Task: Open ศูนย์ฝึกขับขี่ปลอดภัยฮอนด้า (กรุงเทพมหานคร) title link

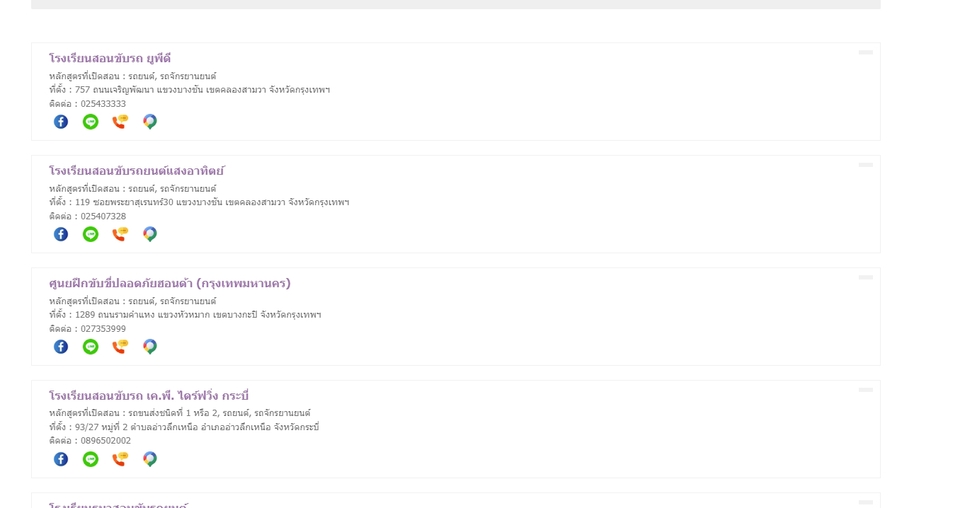Action: (170, 283)
